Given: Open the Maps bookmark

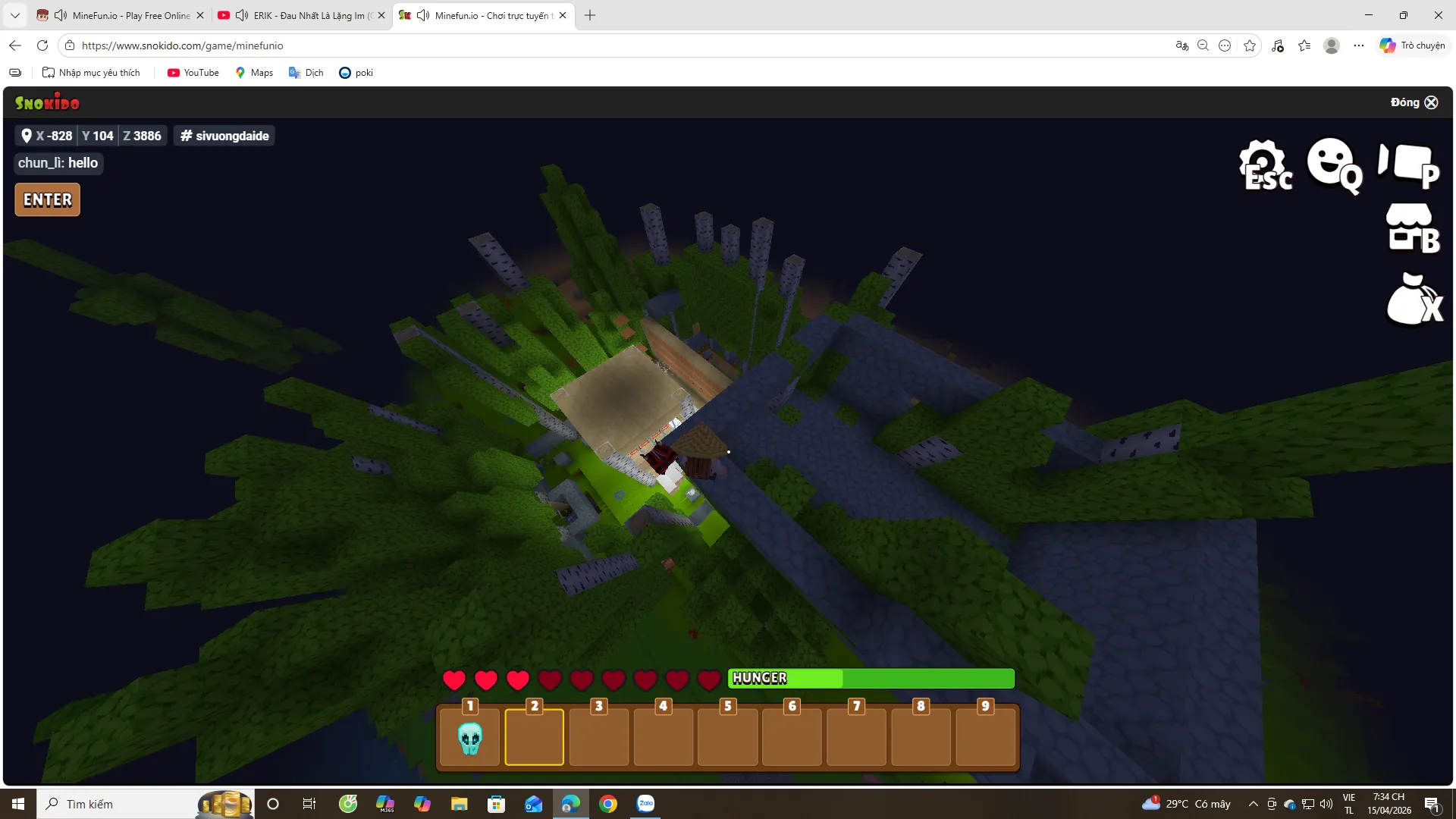Looking at the screenshot, I should 254,73.
